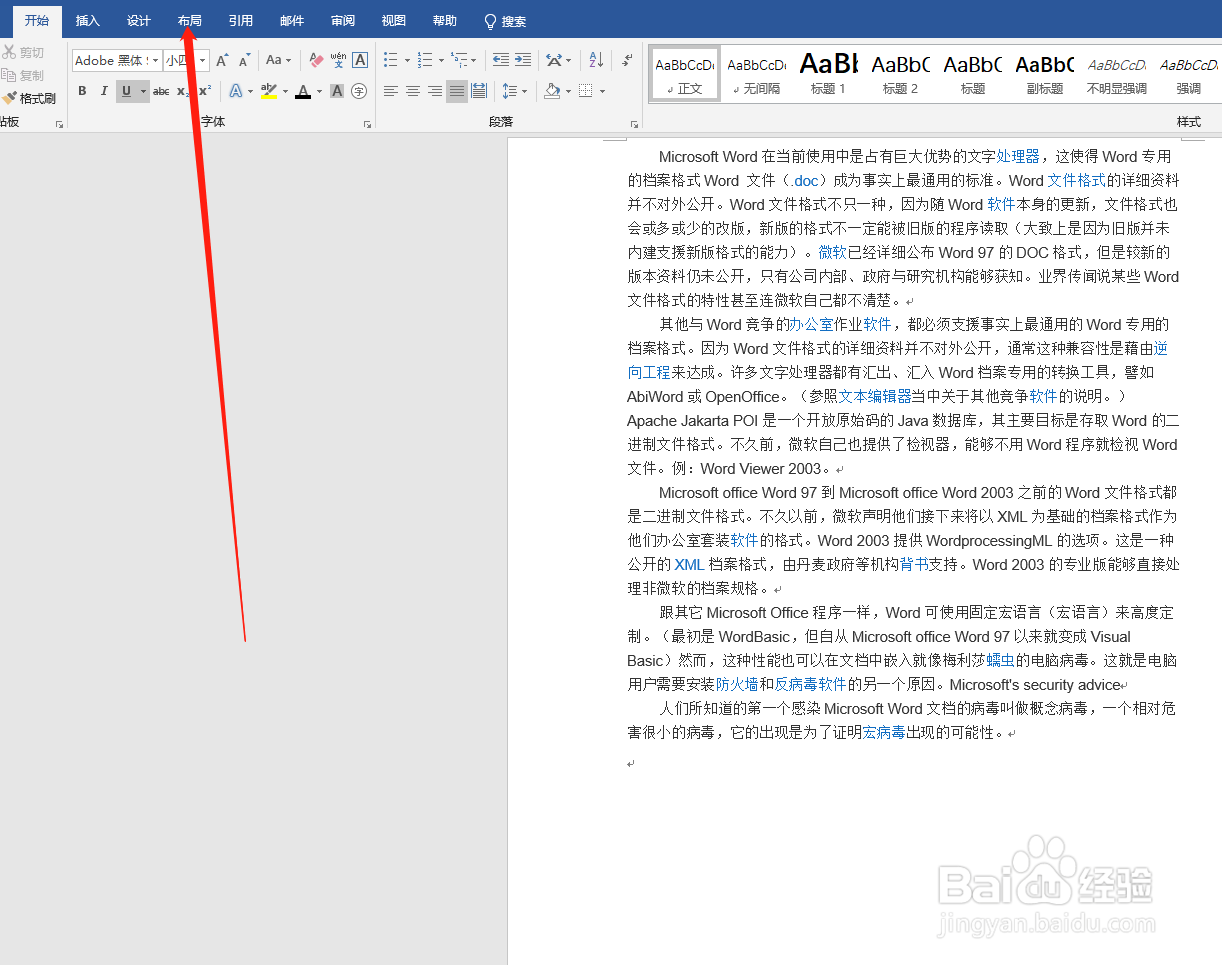Open the 邮件 (Mailings) tab
This screenshot has height=965, width=1222.
coord(292,21)
